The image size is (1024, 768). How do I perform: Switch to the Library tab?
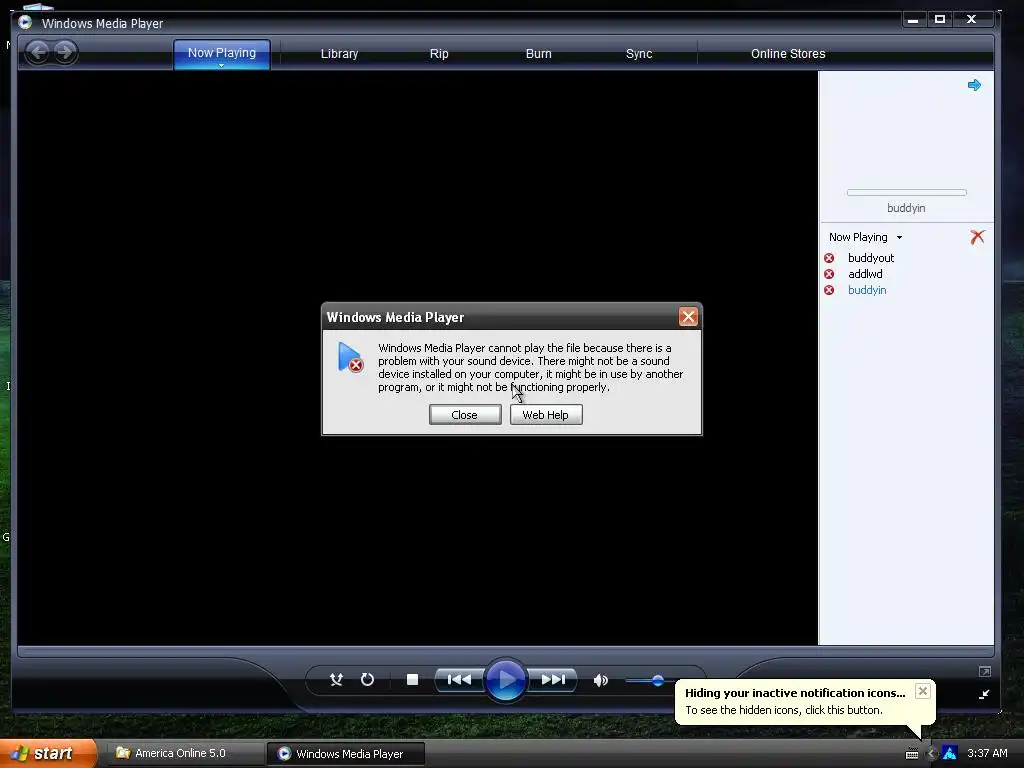tap(339, 54)
